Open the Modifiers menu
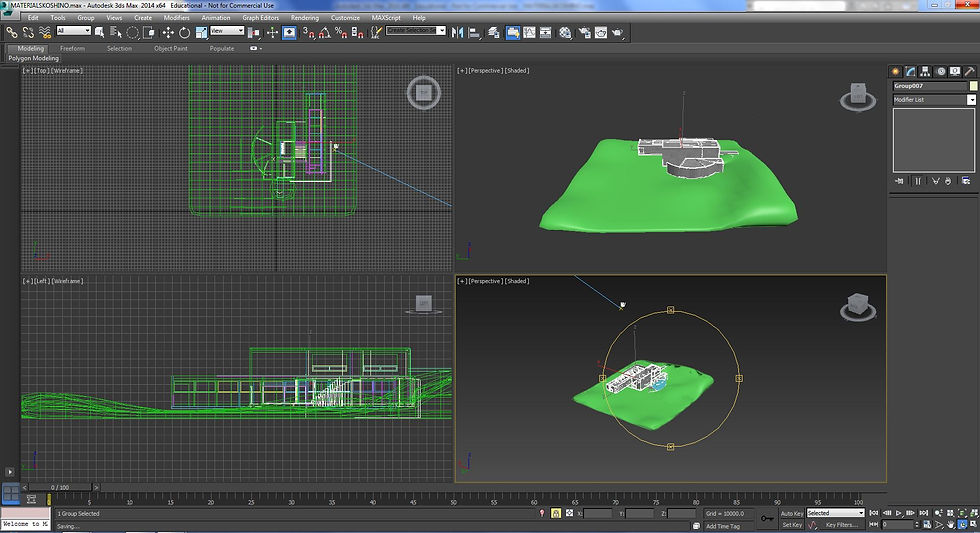 176,17
